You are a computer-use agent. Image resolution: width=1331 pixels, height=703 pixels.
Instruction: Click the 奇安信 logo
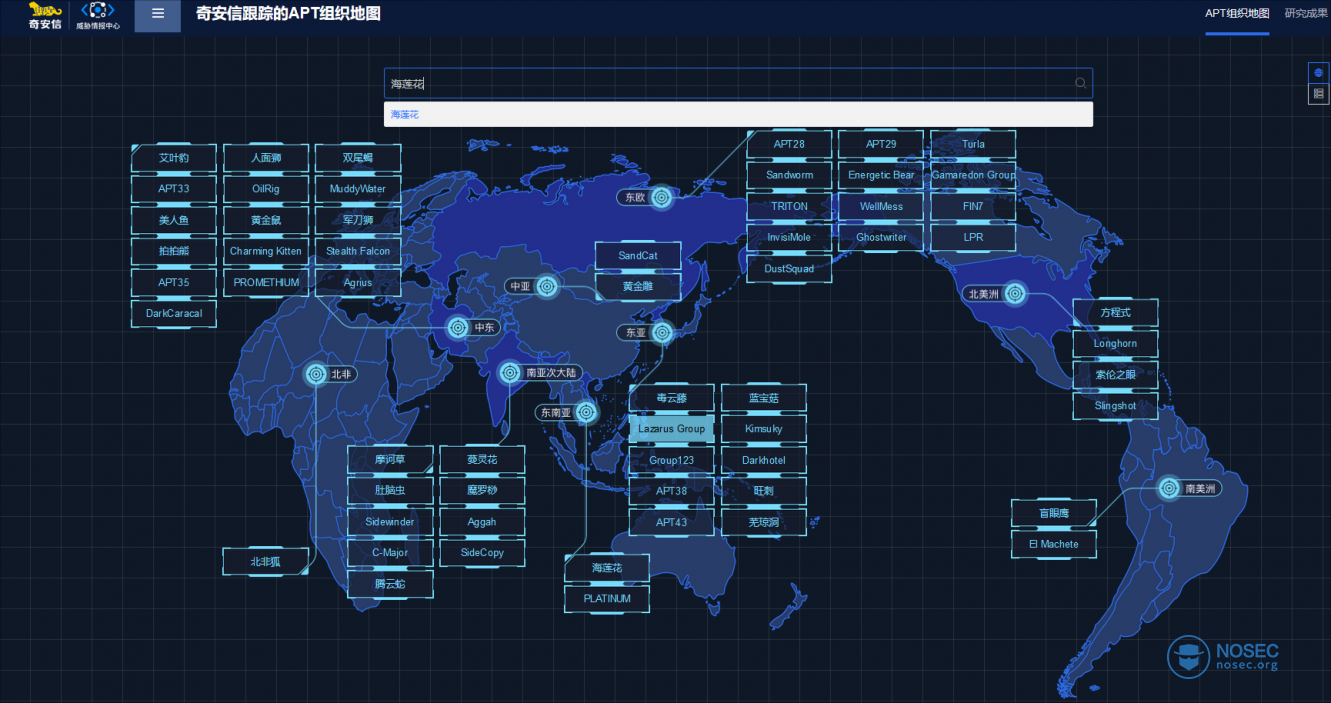coord(44,16)
